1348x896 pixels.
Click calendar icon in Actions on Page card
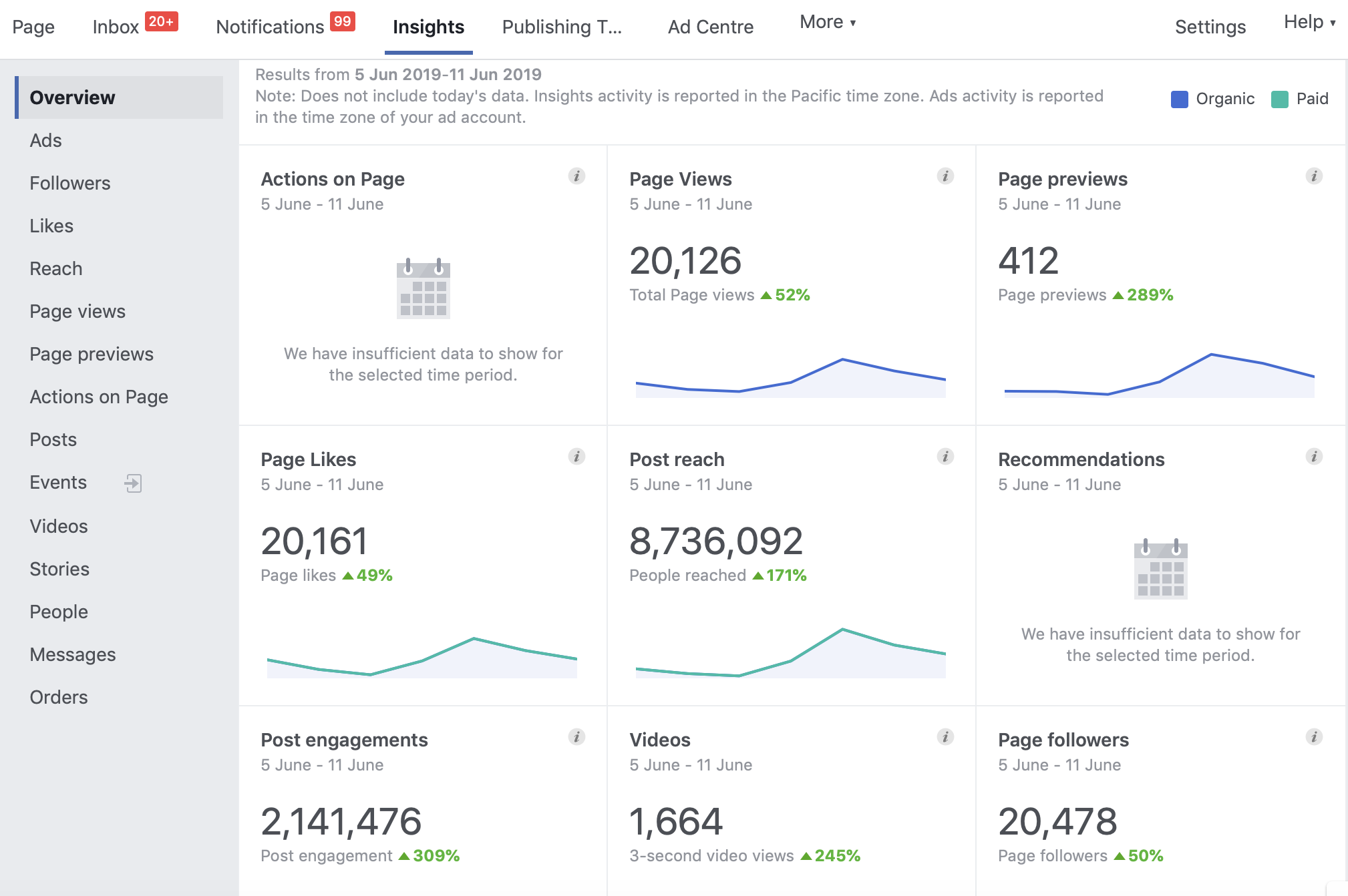click(424, 288)
